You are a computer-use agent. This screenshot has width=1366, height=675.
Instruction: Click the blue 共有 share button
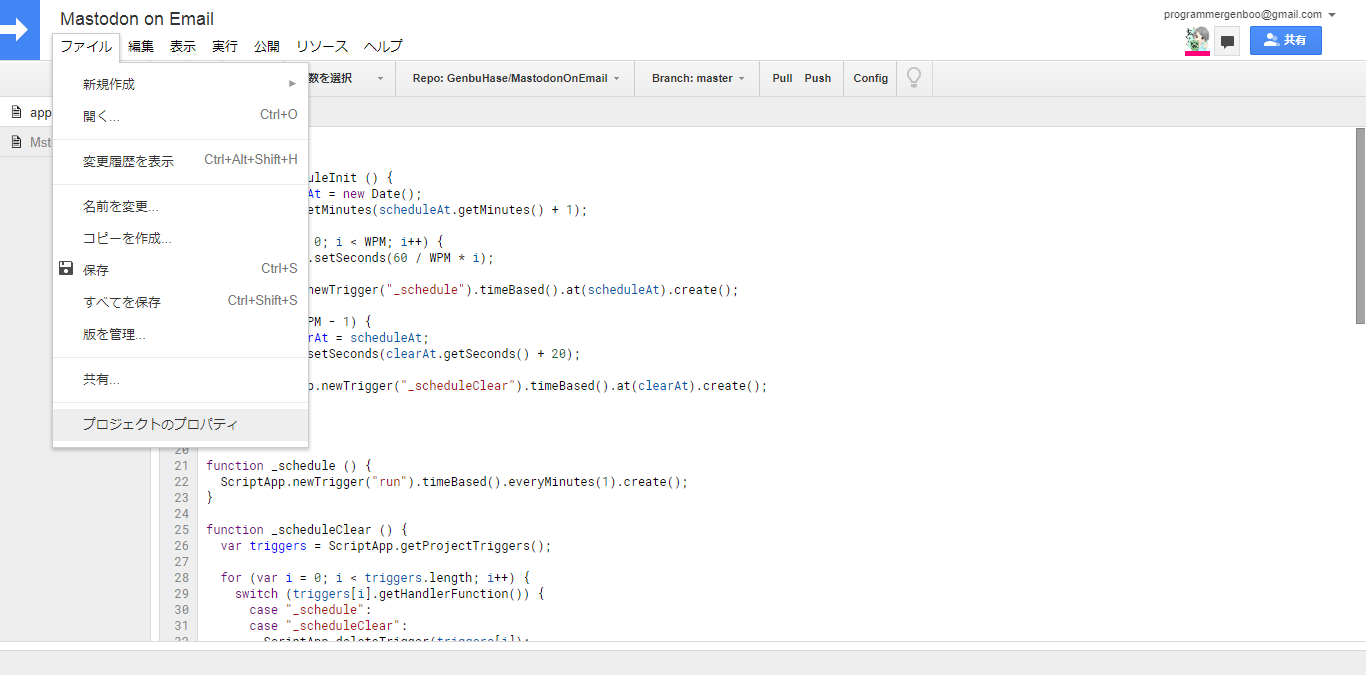[1285, 40]
